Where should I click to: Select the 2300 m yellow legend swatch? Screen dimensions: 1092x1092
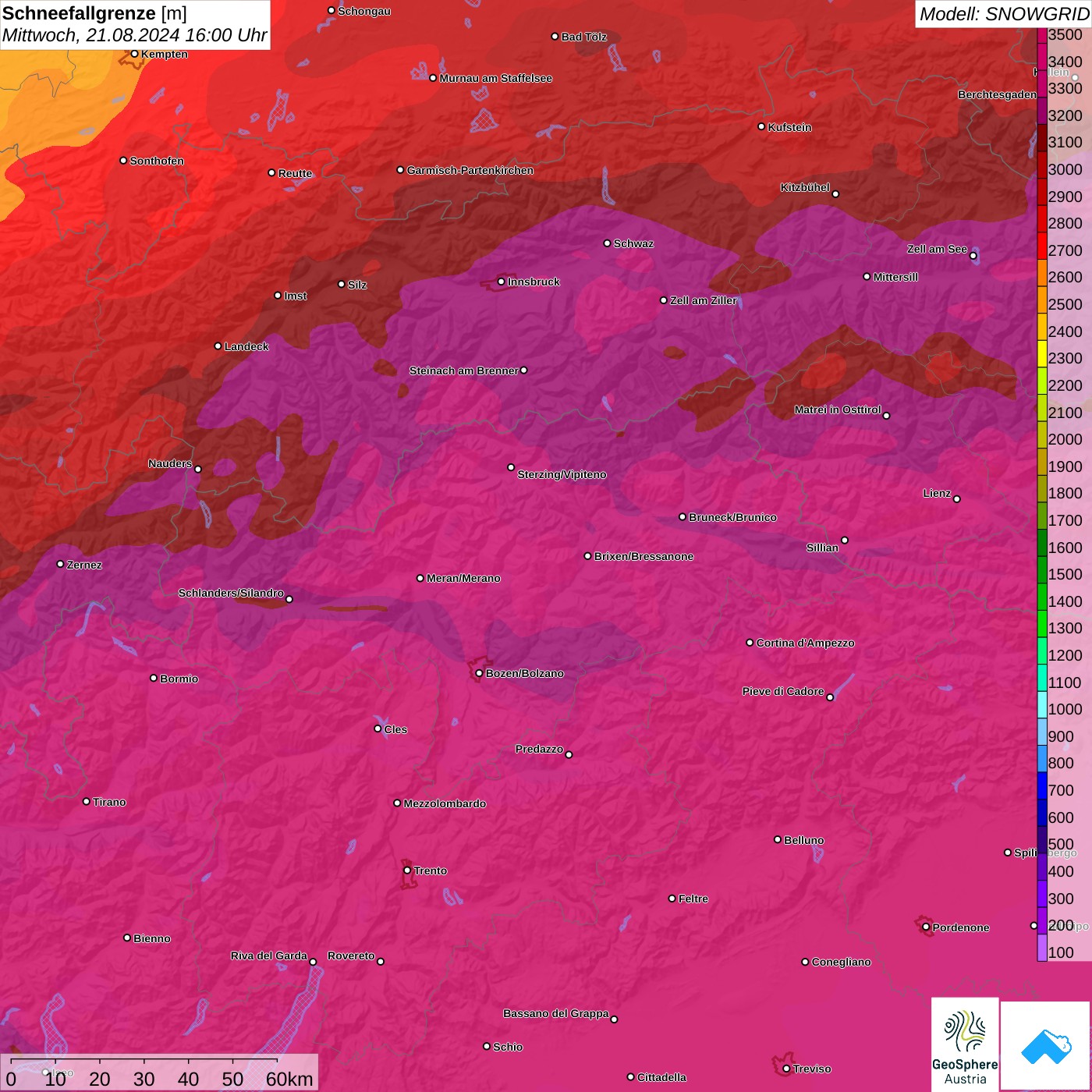point(1041,353)
